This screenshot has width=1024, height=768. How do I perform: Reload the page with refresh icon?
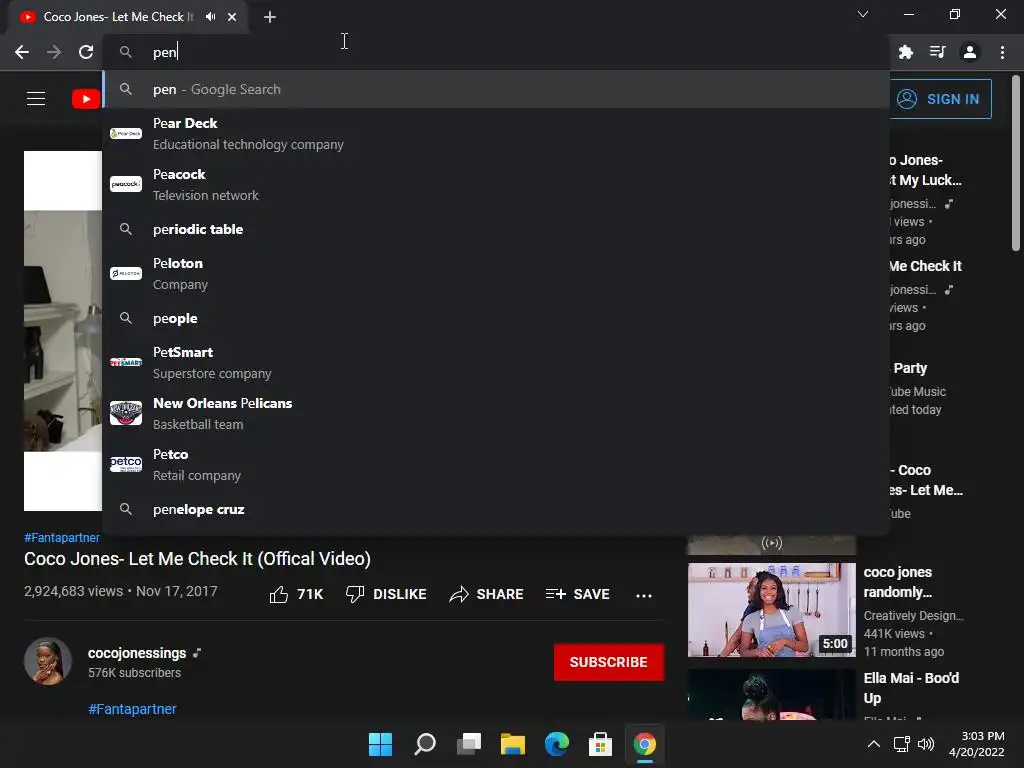tap(86, 52)
